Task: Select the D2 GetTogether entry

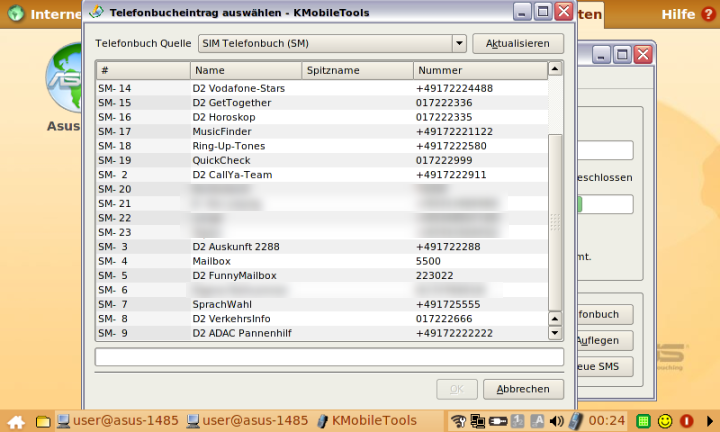Action: [x=322, y=103]
